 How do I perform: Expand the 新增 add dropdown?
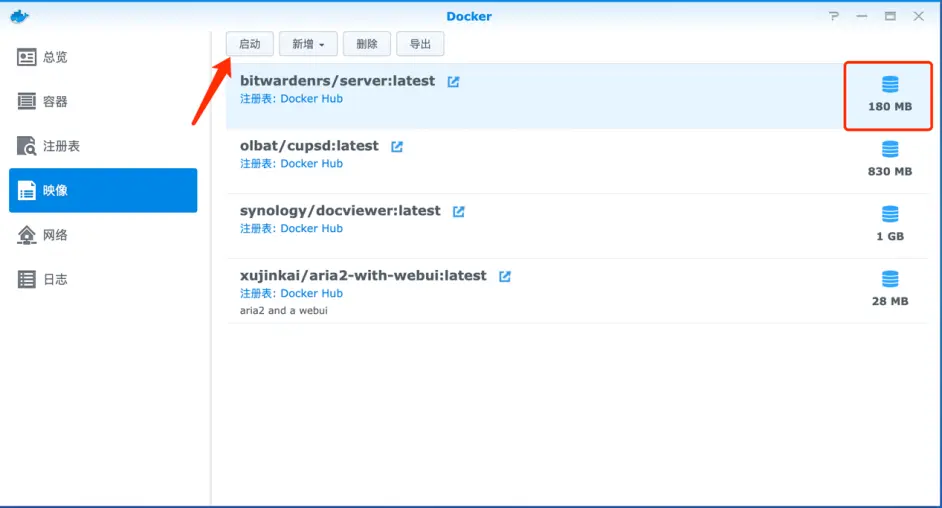click(308, 44)
